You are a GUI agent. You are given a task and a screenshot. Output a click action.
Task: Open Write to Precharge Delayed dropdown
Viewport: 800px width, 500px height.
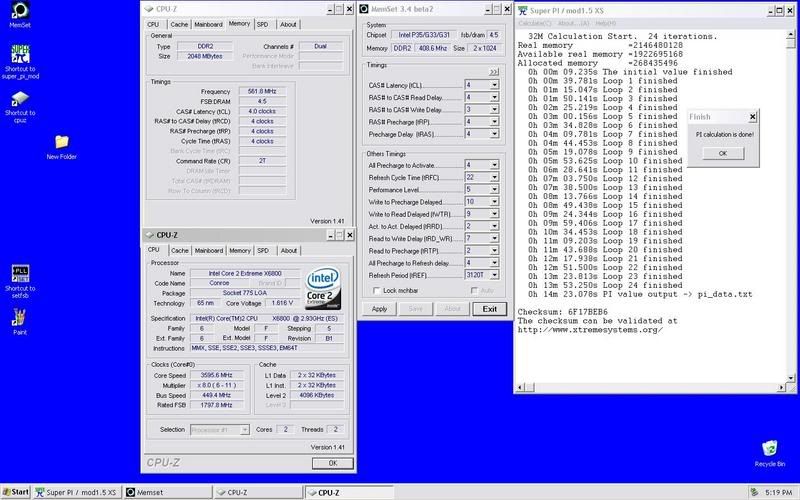[x=494, y=202]
